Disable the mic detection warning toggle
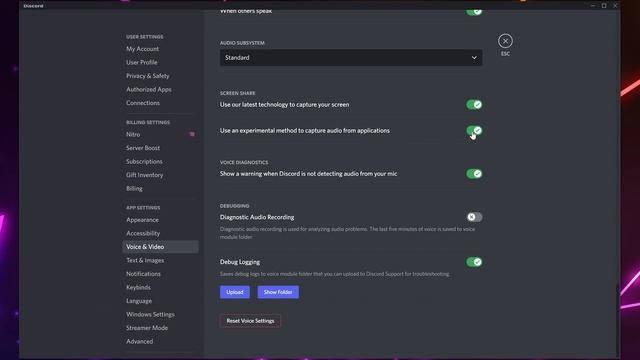The width and height of the screenshot is (640, 360). [x=474, y=174]
